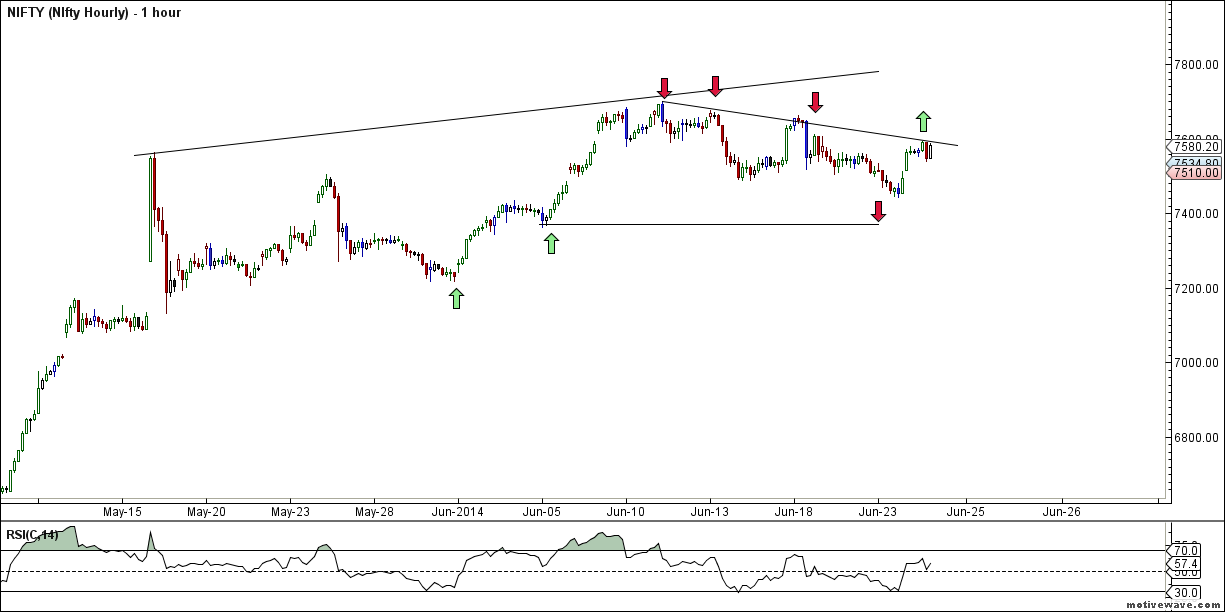This screenshot has height=612, width=1225.
Task: Select the chart title NIFTY (Nifty Hourly)
Action: click(x=92, y=13)
